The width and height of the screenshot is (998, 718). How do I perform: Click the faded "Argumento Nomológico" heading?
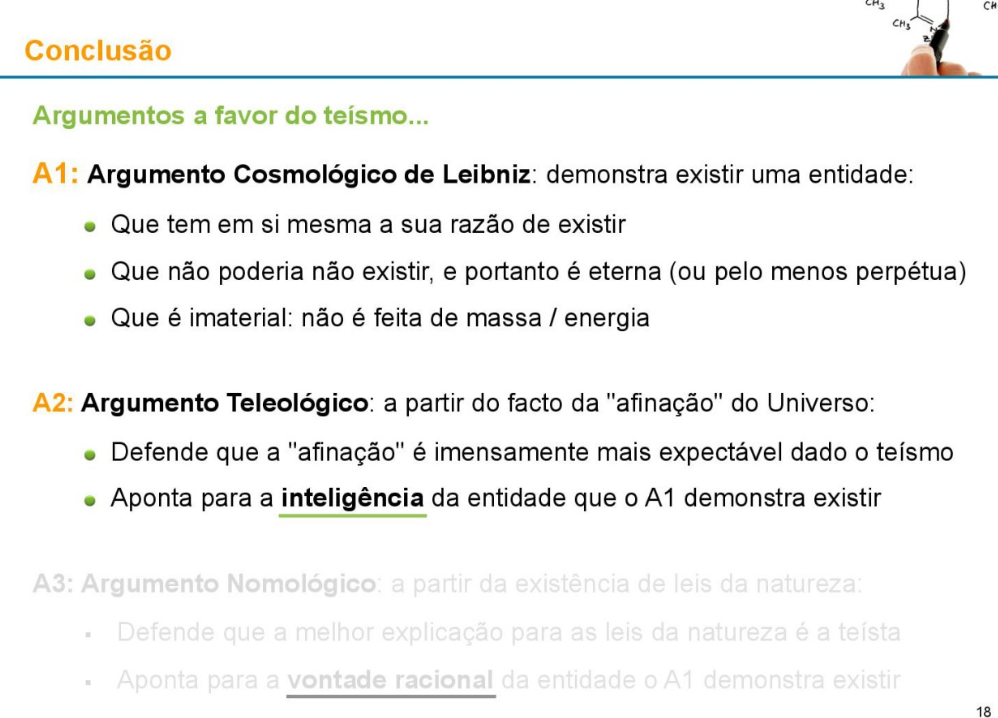[225, 585]
